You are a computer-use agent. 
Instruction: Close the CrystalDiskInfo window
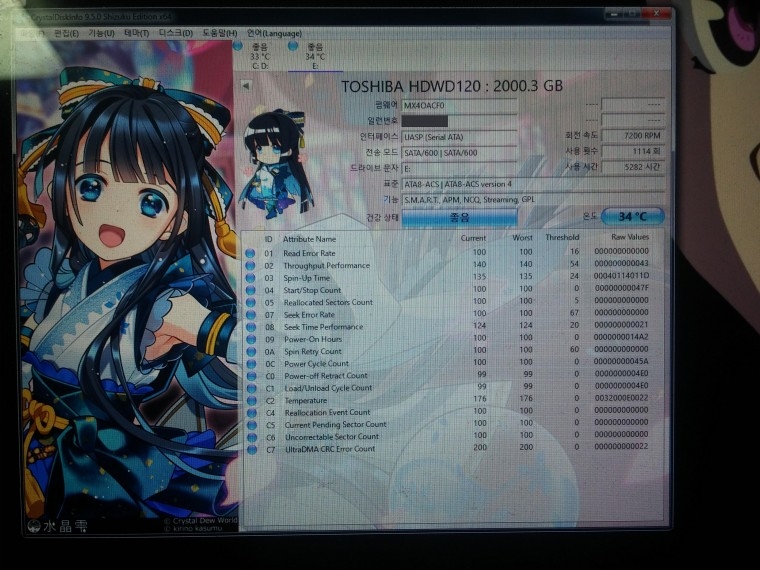(656, 14)
